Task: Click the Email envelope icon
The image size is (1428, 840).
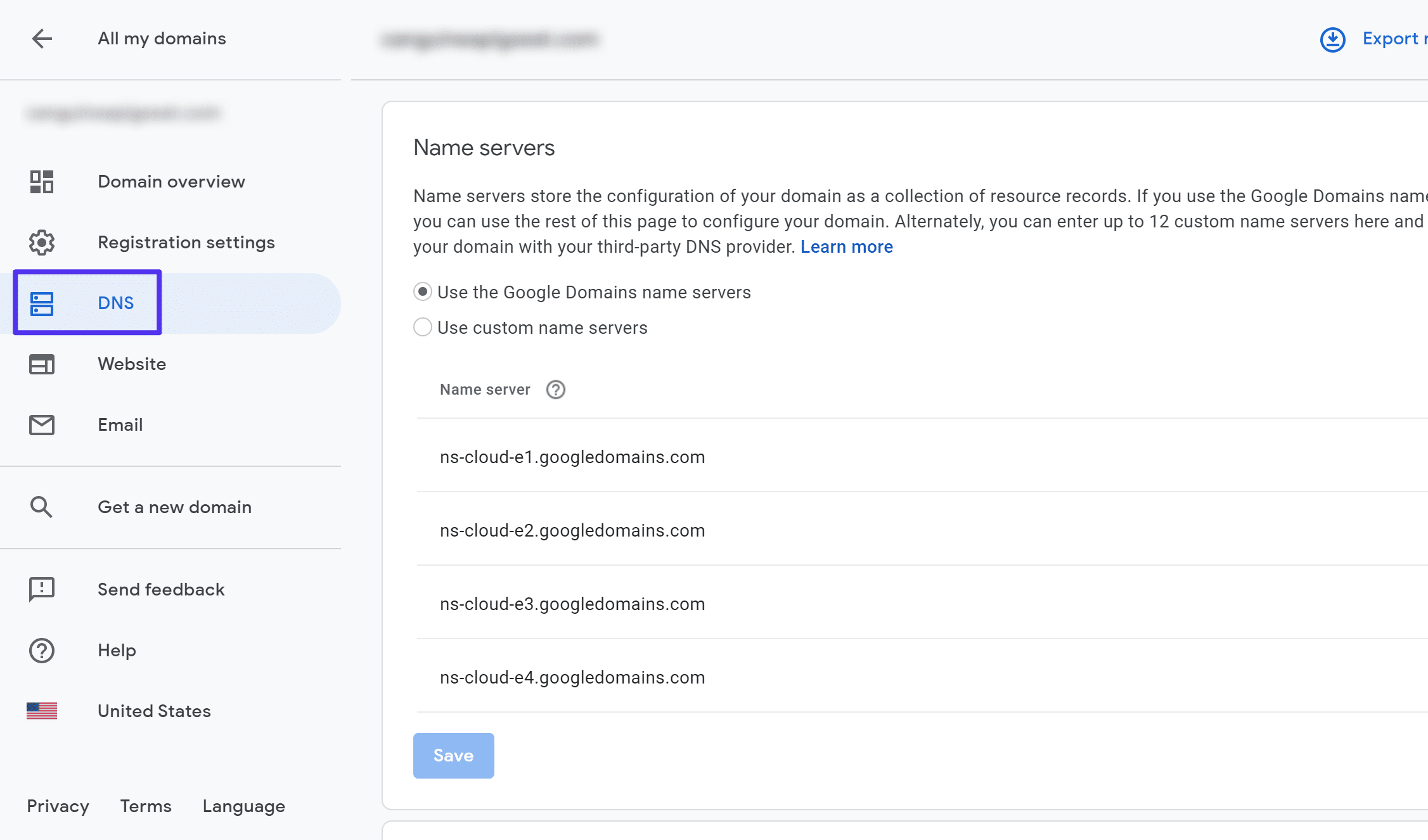Action: (x=41, y=425)
